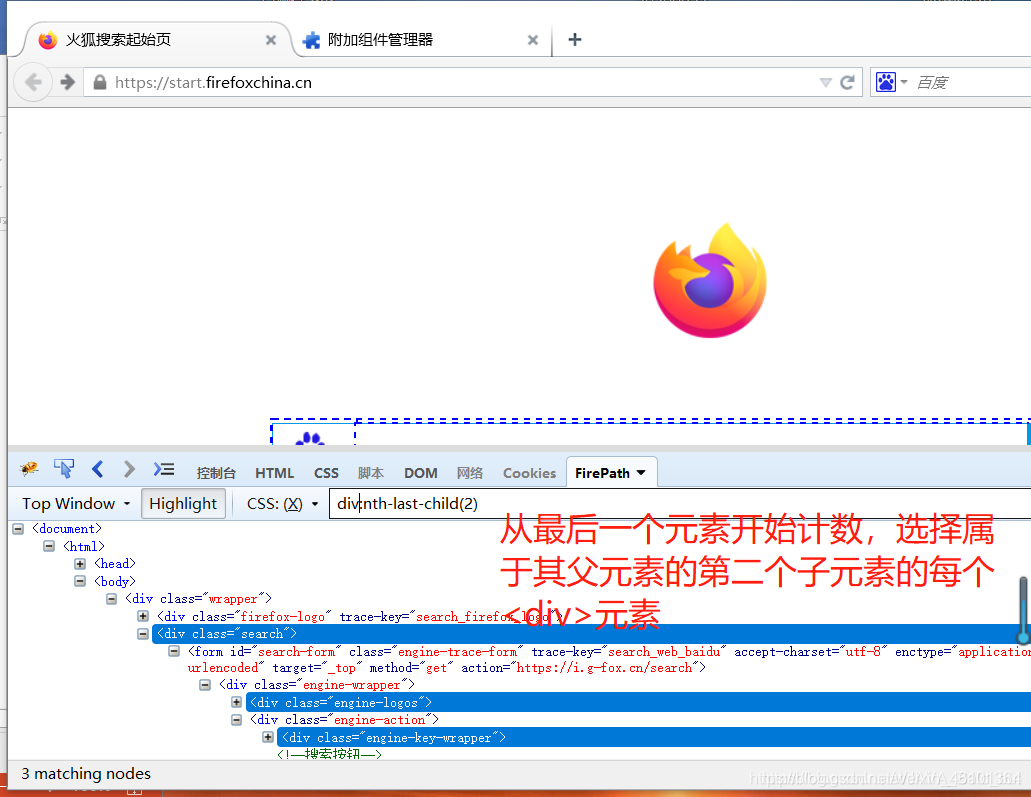Viewport: 1031px width, 797px height.
Task: Open a new tab with plus button
Action: pos(575,39)
